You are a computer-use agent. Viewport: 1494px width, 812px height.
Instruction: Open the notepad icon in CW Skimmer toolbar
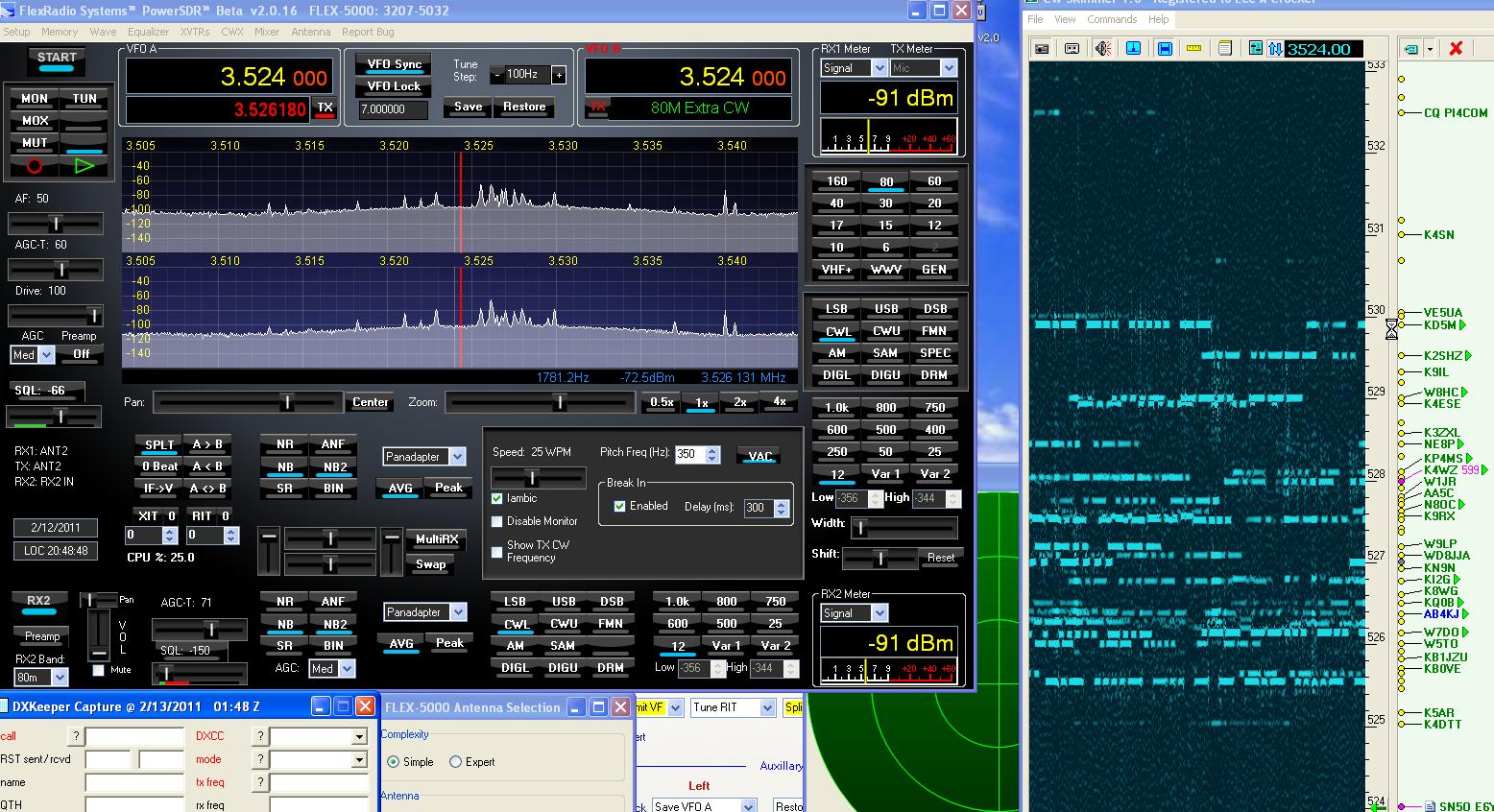1225,49
